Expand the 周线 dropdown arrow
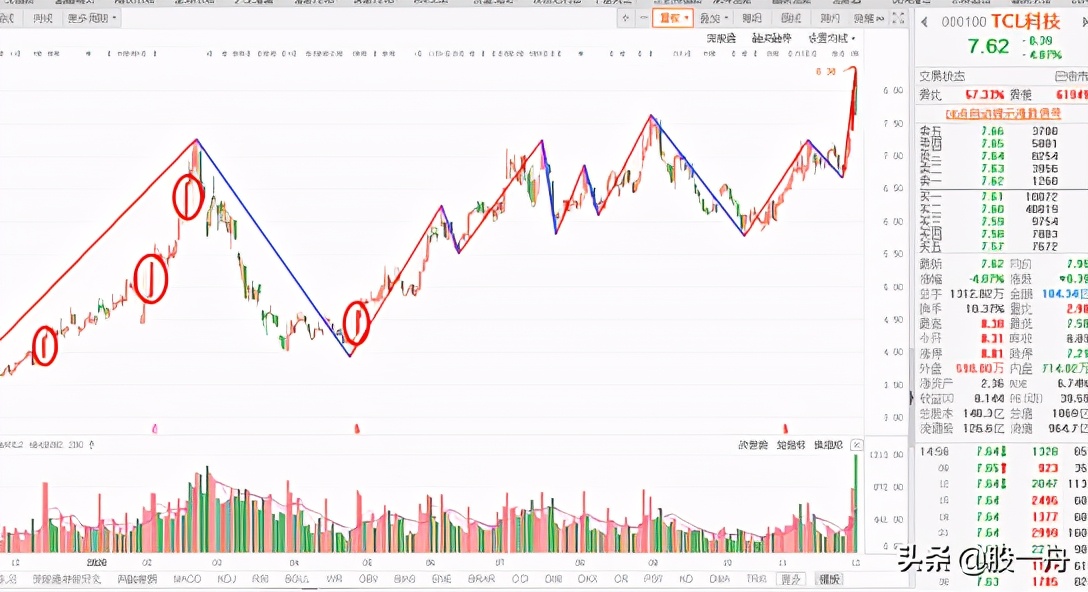The height and width of the screenshot is (592, 1088). click(115, 18)
